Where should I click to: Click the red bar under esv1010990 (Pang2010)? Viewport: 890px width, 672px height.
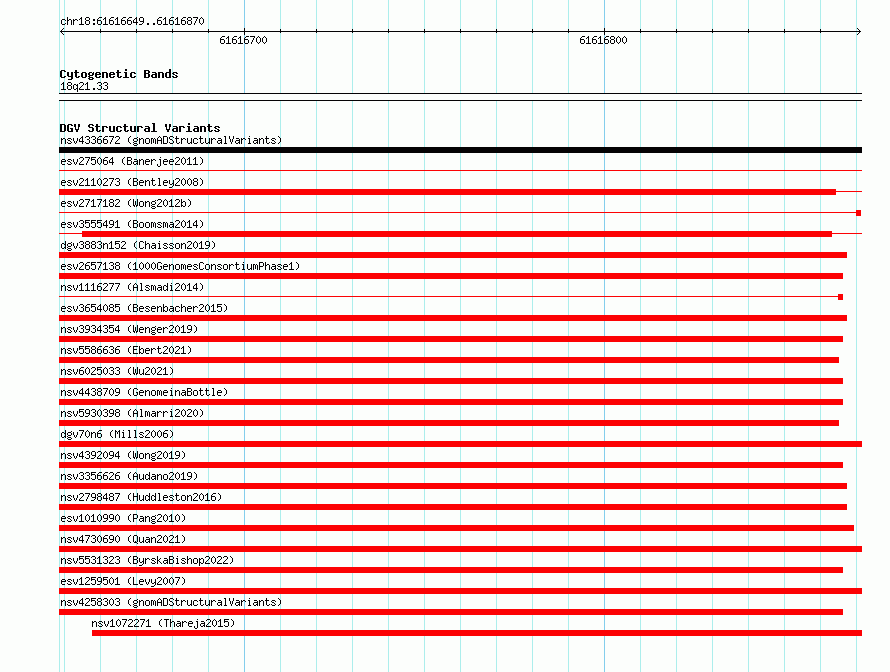[x=456, y=528]
